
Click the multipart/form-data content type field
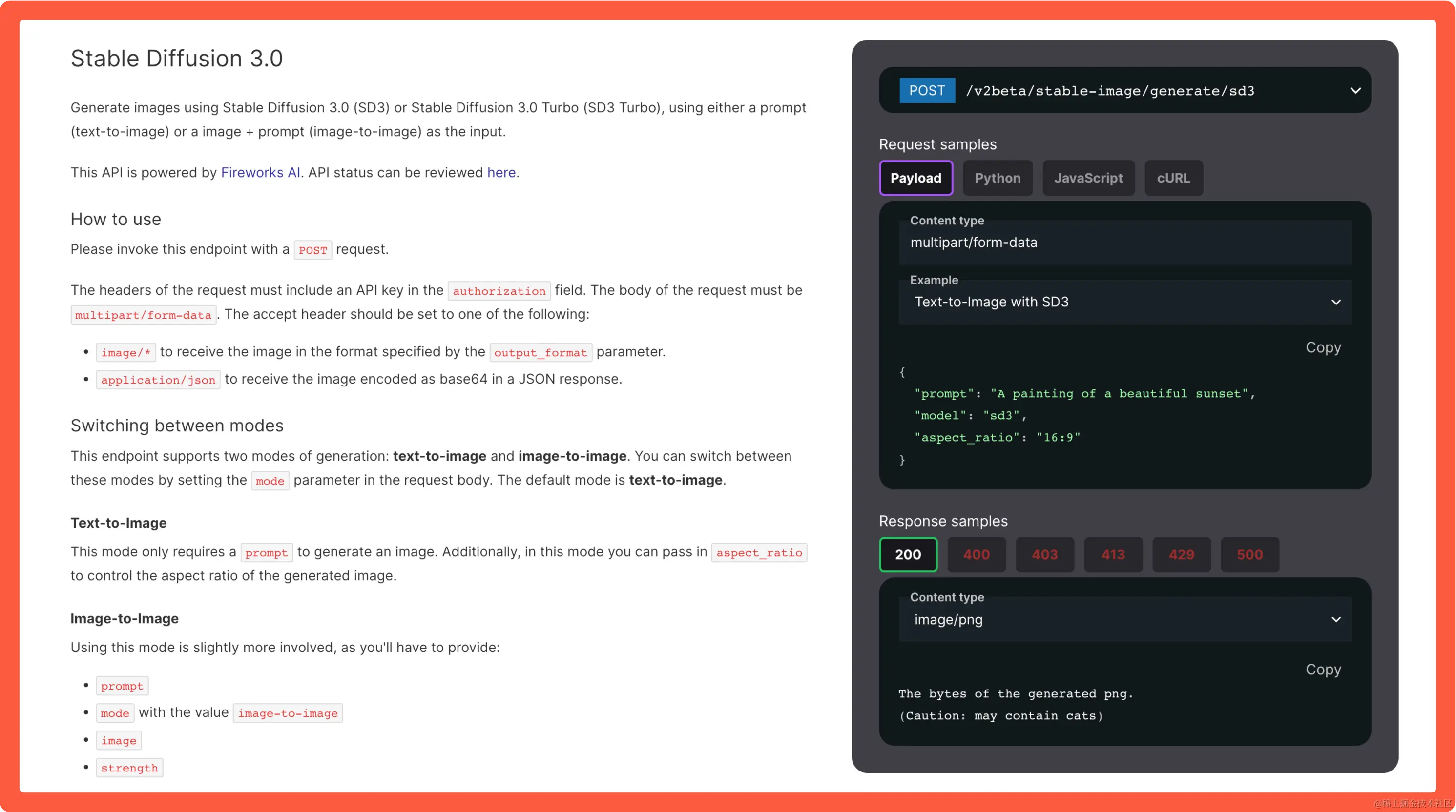click(1124, 243)
